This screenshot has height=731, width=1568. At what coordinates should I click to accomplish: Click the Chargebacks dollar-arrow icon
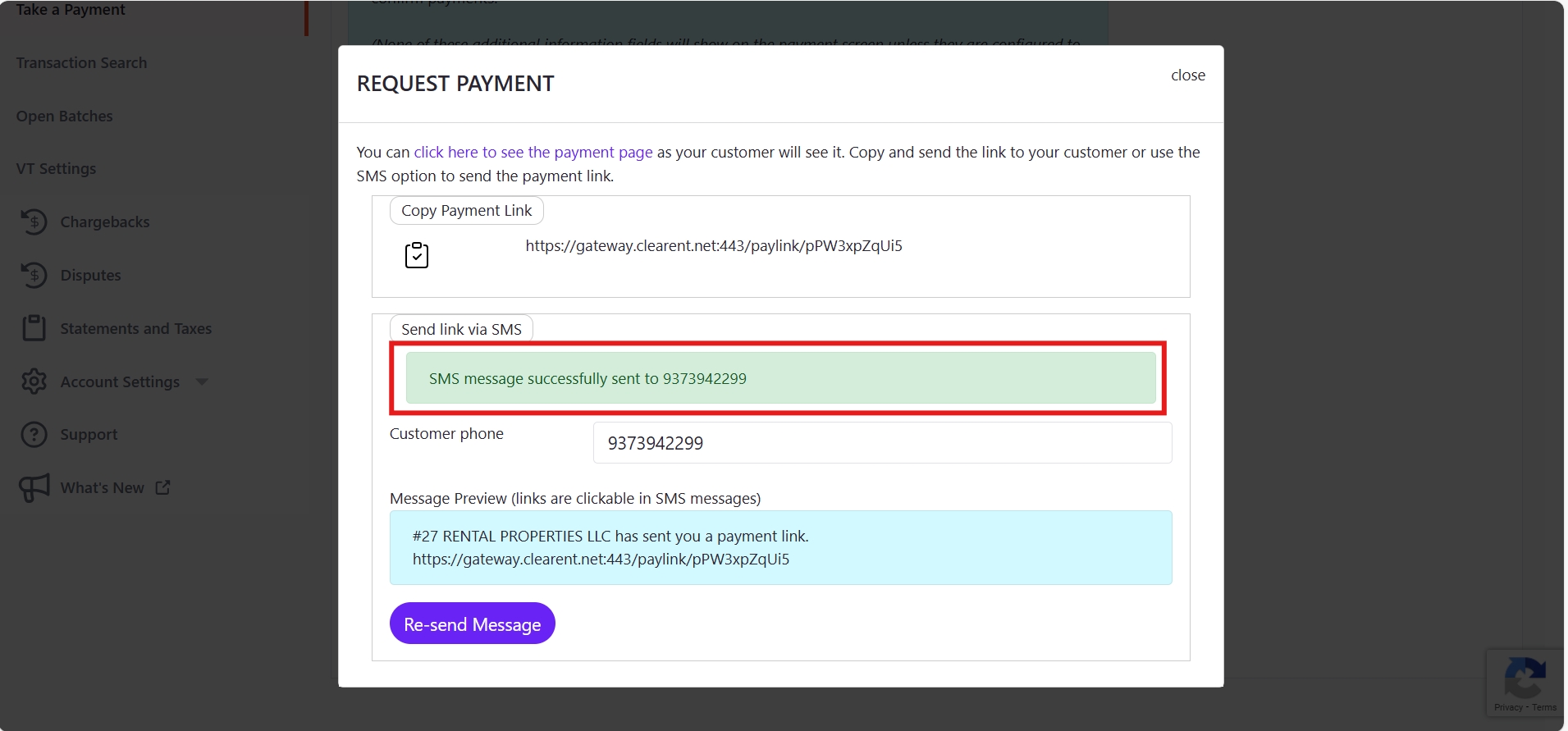point(34,222)
